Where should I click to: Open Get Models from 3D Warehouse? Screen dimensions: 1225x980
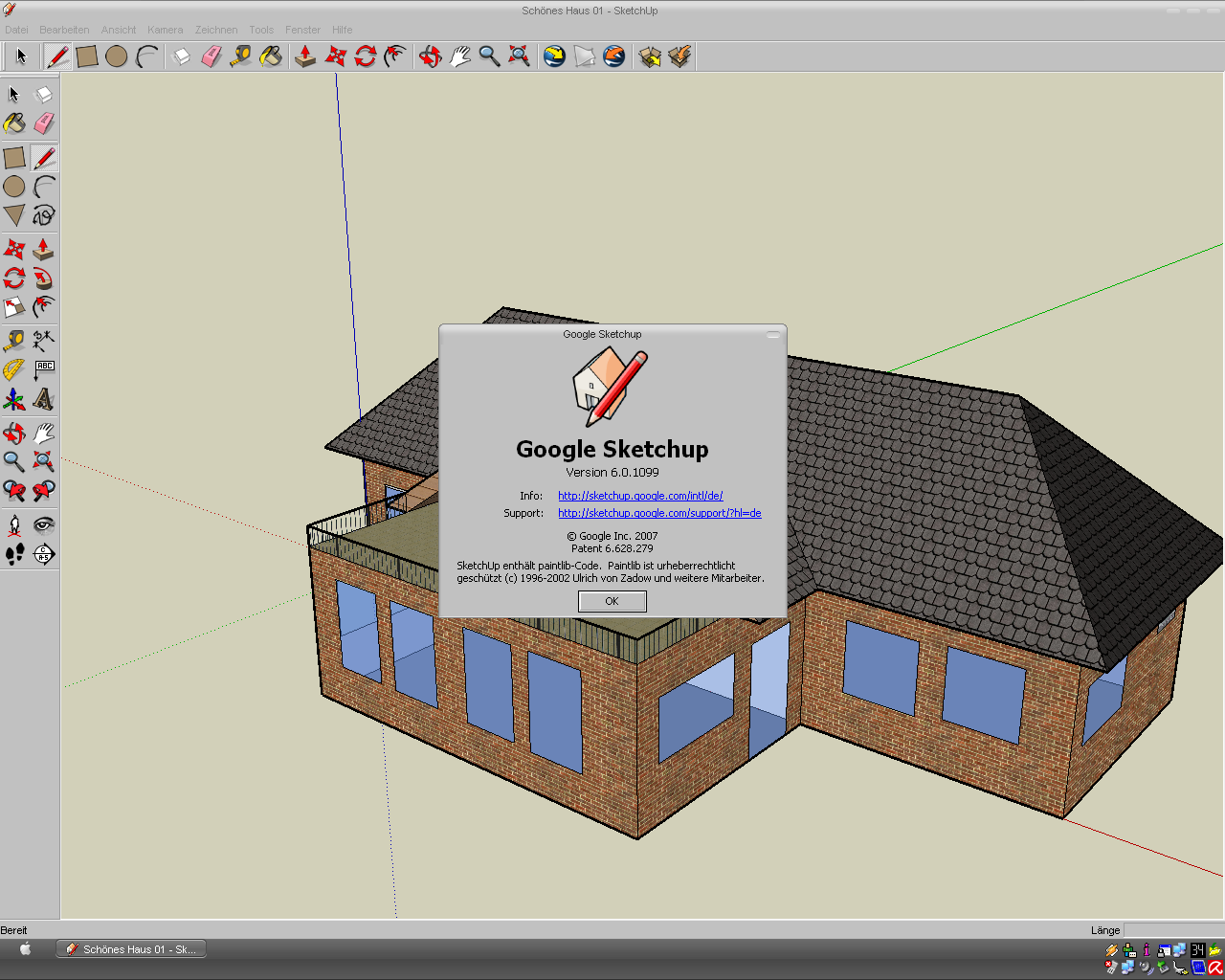pos(650,56)
